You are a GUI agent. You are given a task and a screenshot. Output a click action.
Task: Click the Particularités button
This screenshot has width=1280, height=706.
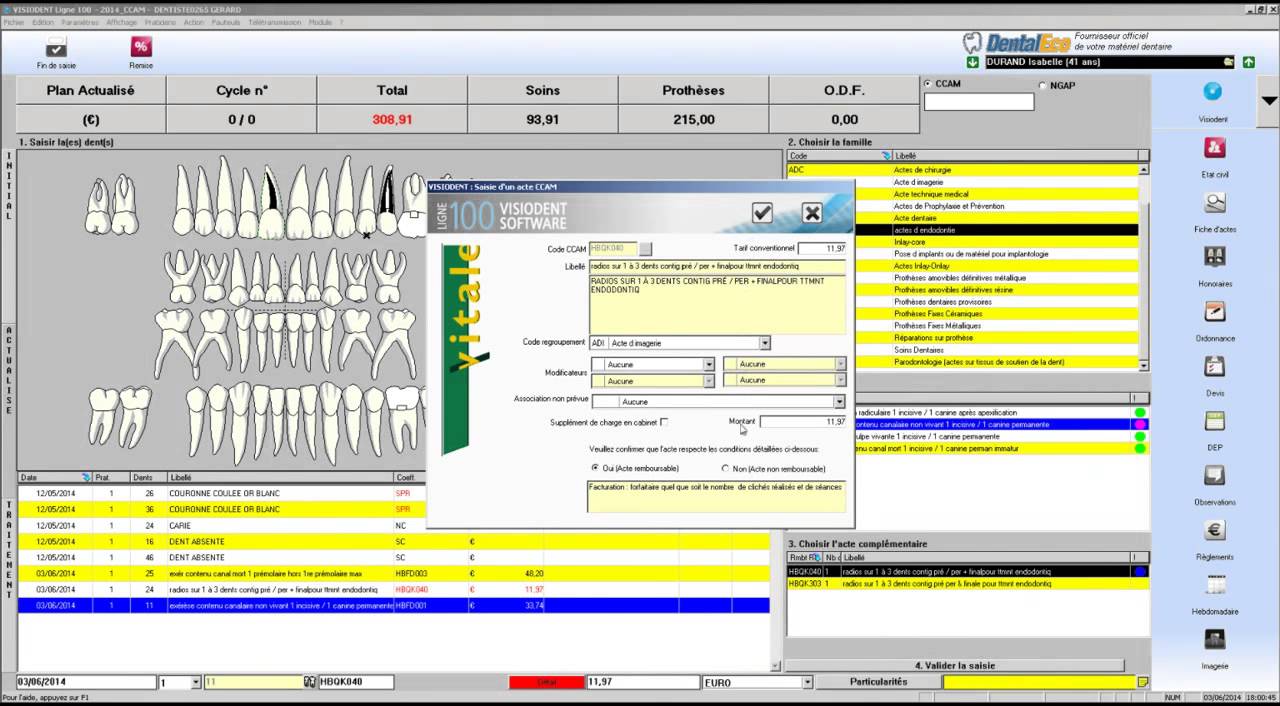(x=878, y=682)
